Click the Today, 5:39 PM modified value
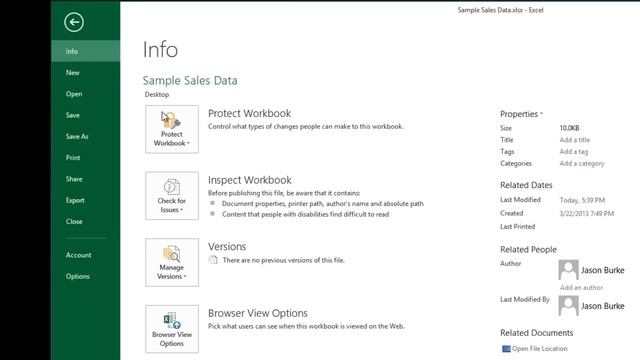Viewport: 640px width, 360px height. [582, 200]
